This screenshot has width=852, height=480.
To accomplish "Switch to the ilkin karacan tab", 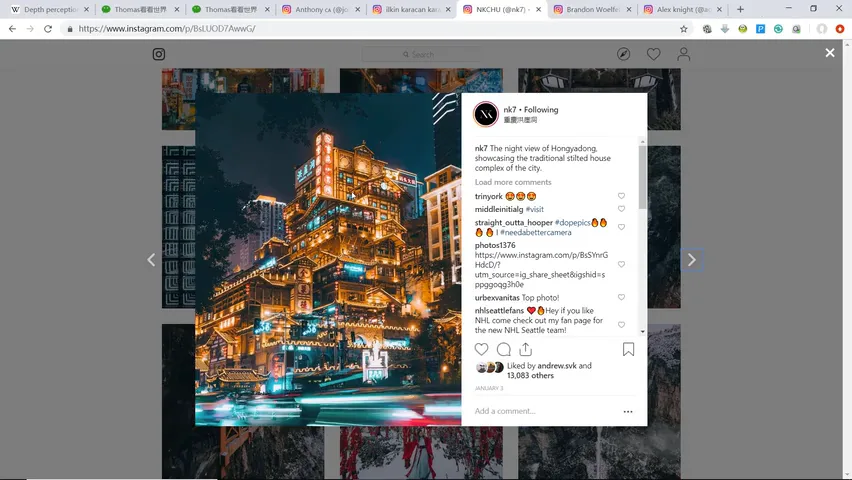I will point(411,9).
